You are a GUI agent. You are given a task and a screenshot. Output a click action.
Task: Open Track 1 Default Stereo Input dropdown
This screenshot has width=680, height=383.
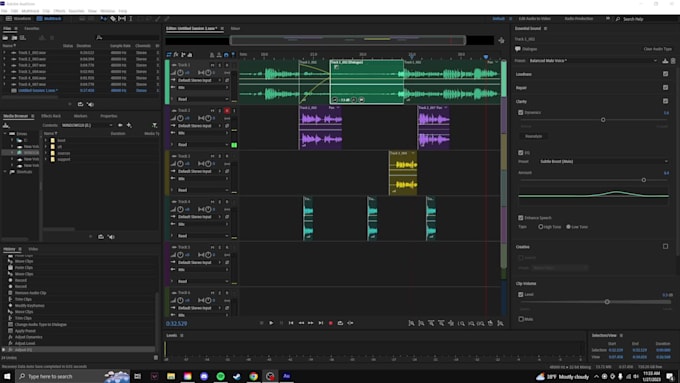200,80
